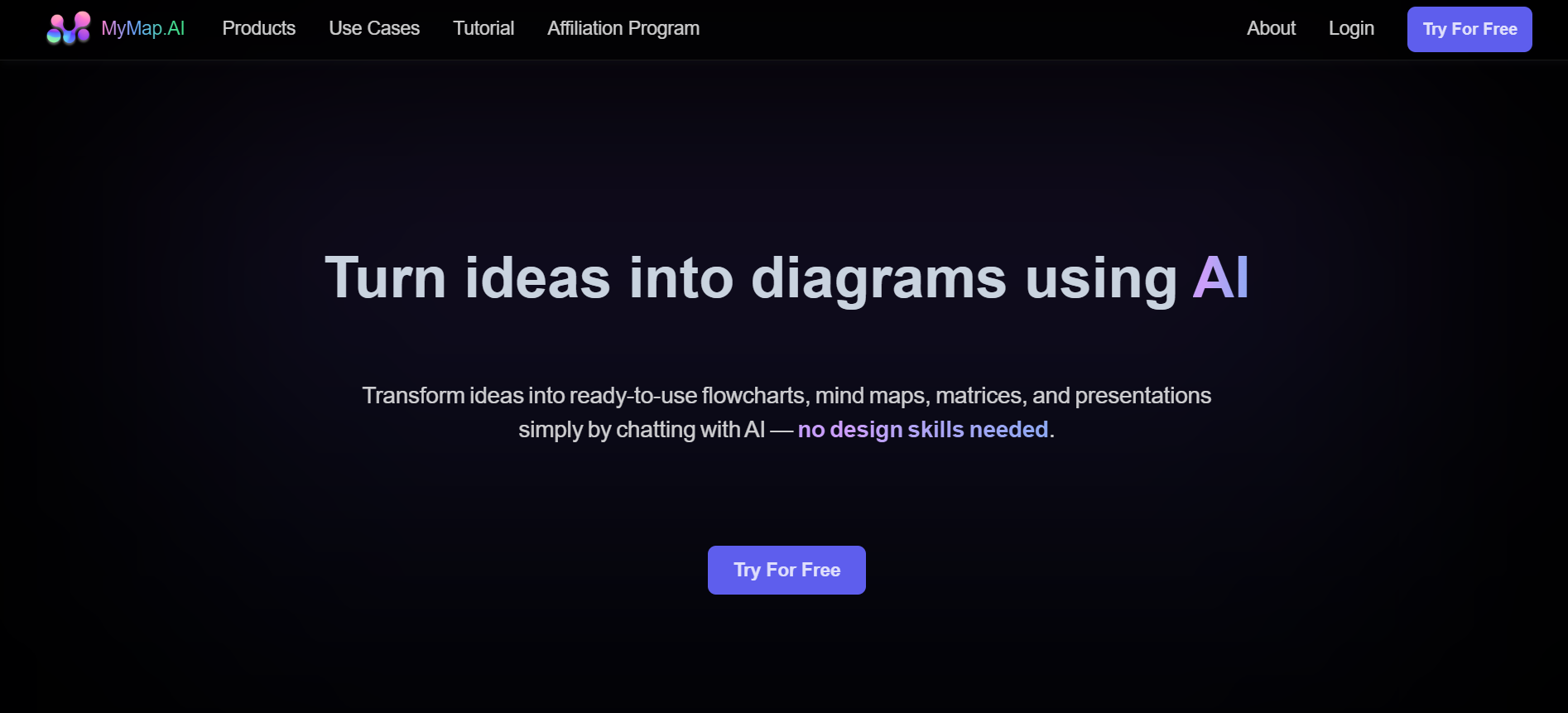This screenshot has height=713, width=1568.
Task: Go to the Tutorial page
Action: click(483, 28)
